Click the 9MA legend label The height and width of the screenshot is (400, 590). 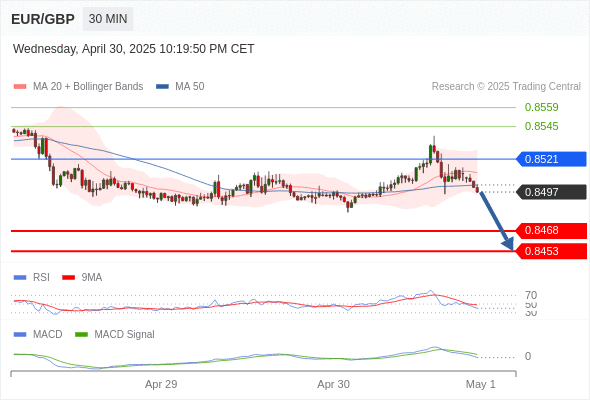point(92,278)
